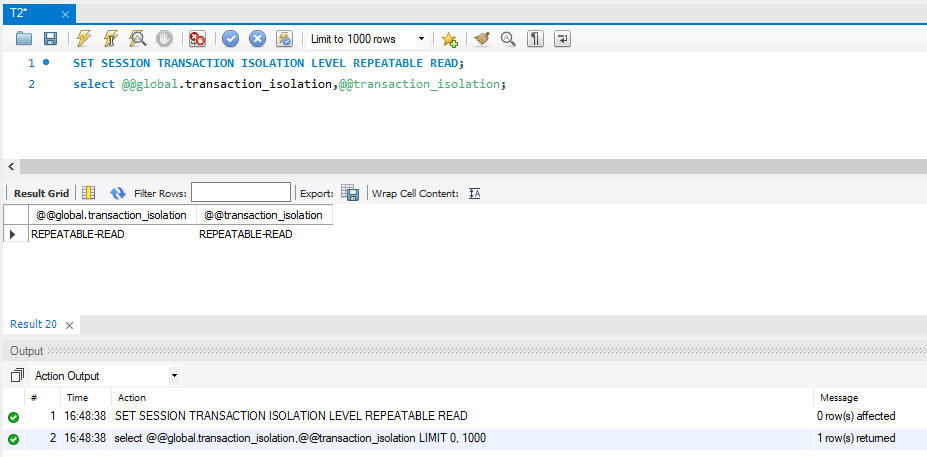
Task: Click editor line 2 select statement
Action: 290,84
